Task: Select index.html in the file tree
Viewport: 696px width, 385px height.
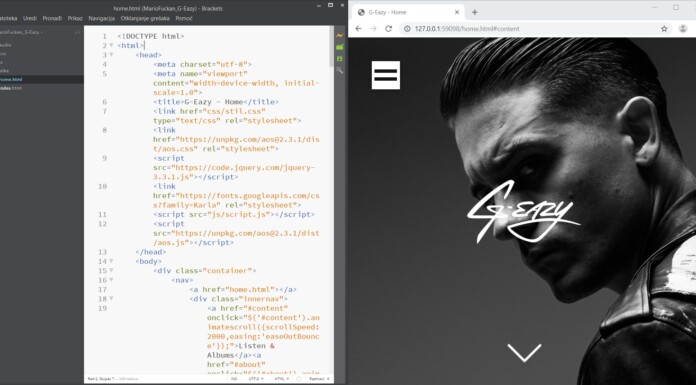Action: click(11, 88)
